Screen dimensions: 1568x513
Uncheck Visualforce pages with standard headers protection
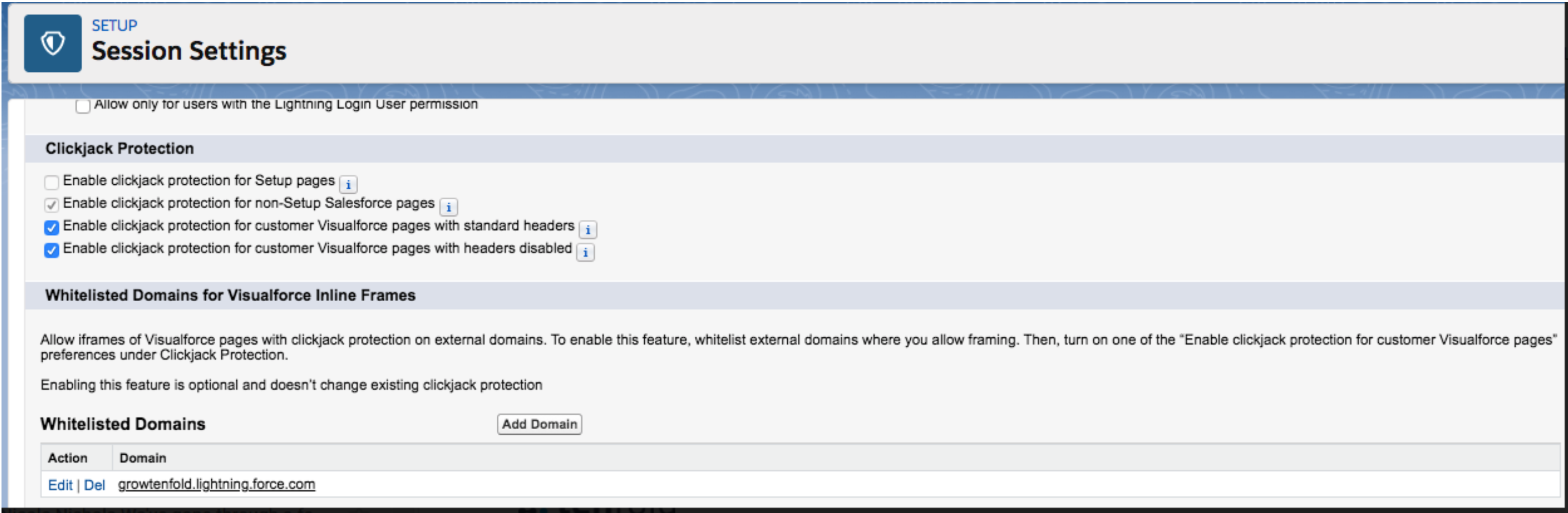[52, 227]
